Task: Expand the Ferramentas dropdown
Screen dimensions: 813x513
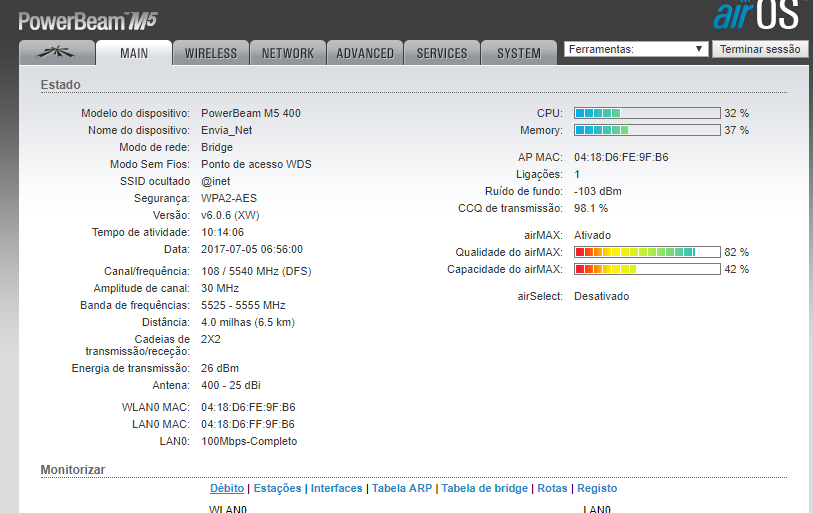Action: pyautogui.click(x=636, y=49)
